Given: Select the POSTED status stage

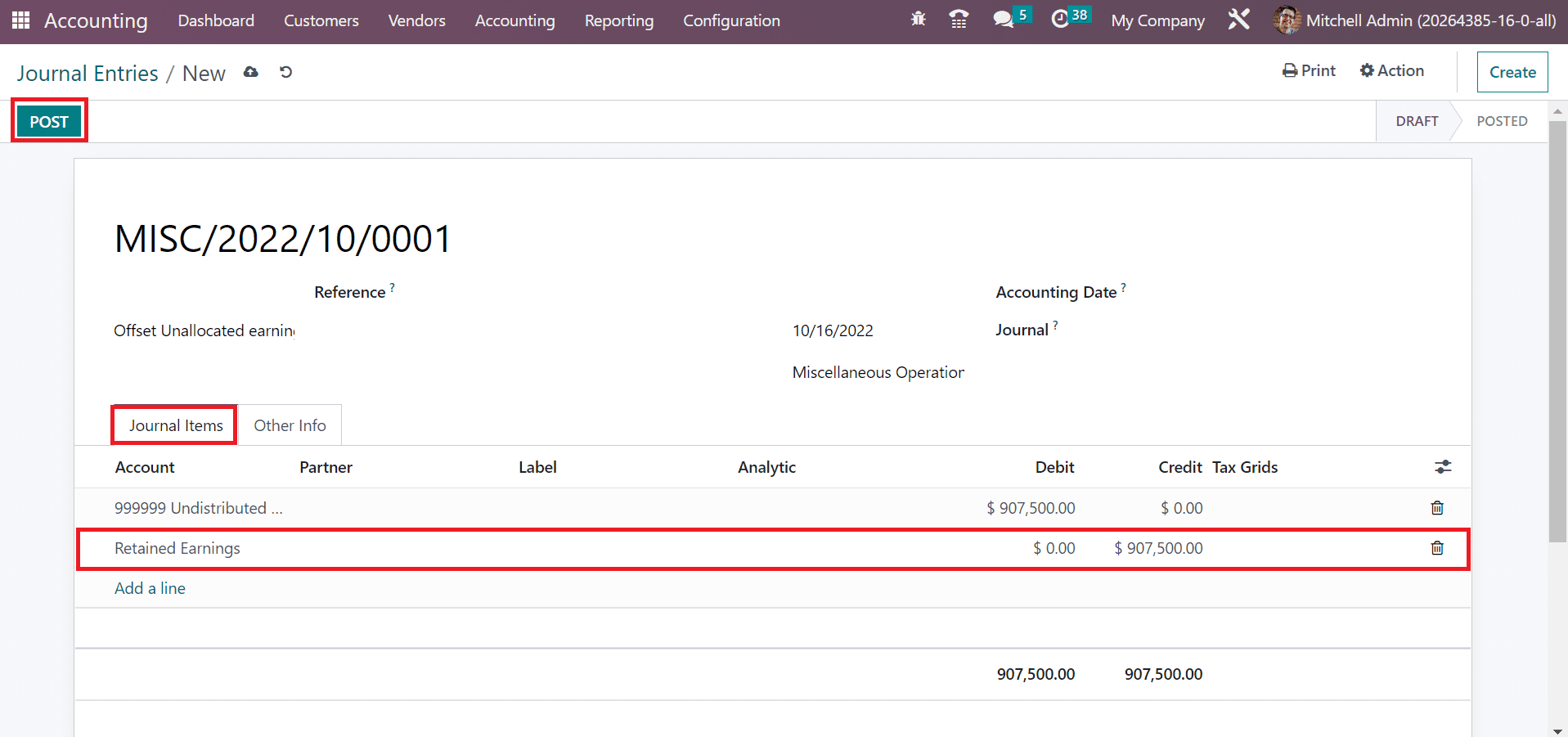Looking at the screenshot, I should pyautogui.click(x=1502, y=121).
